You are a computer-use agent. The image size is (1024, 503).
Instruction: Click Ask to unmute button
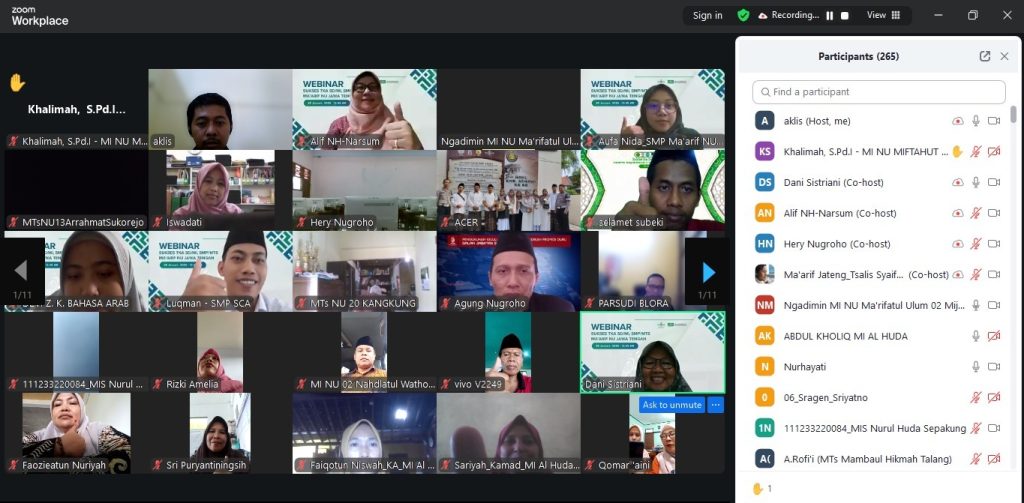[x=672, y=405]
